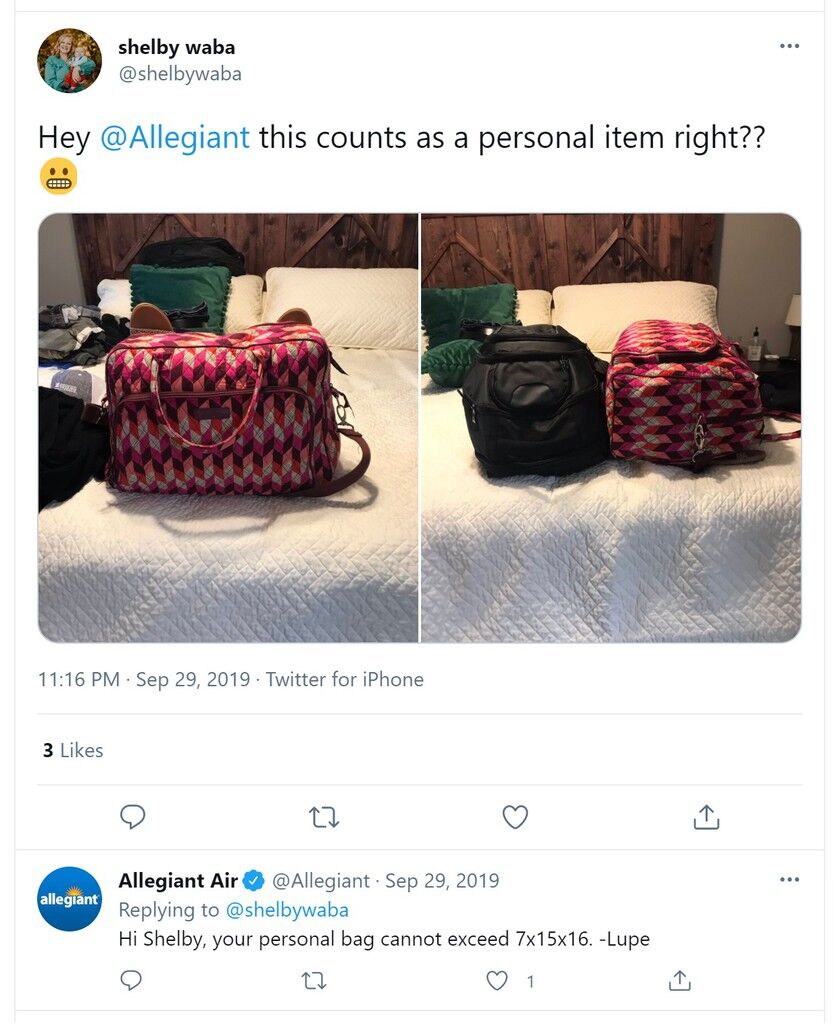Click @shelbywaba in the Replying to line
The width and height of the screenshot is (834, 1024).
click(x=287, y=910)
